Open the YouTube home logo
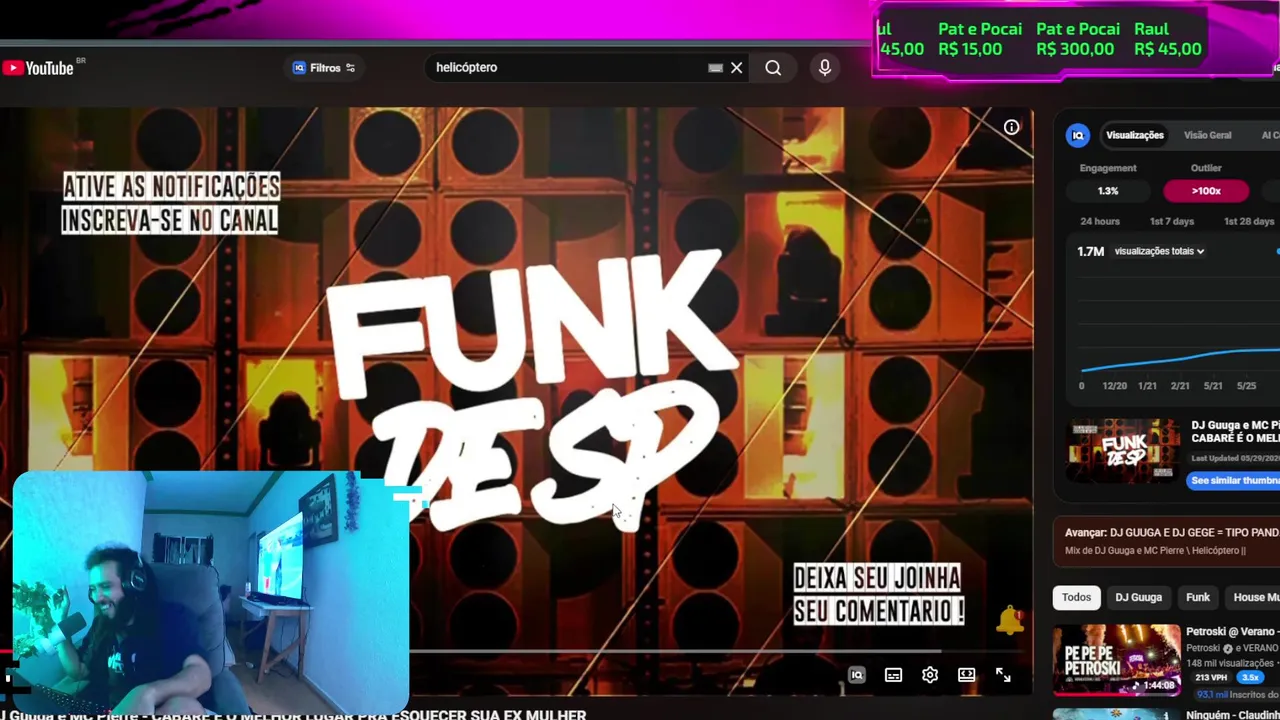This screenshot has height=720, width=1280. 39,68
